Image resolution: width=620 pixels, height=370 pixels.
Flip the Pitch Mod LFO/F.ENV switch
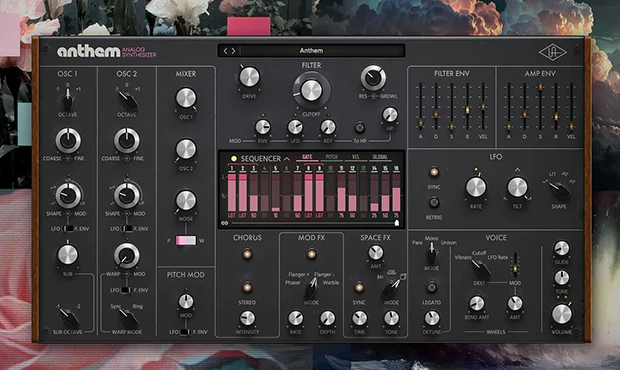coord(185,332)
